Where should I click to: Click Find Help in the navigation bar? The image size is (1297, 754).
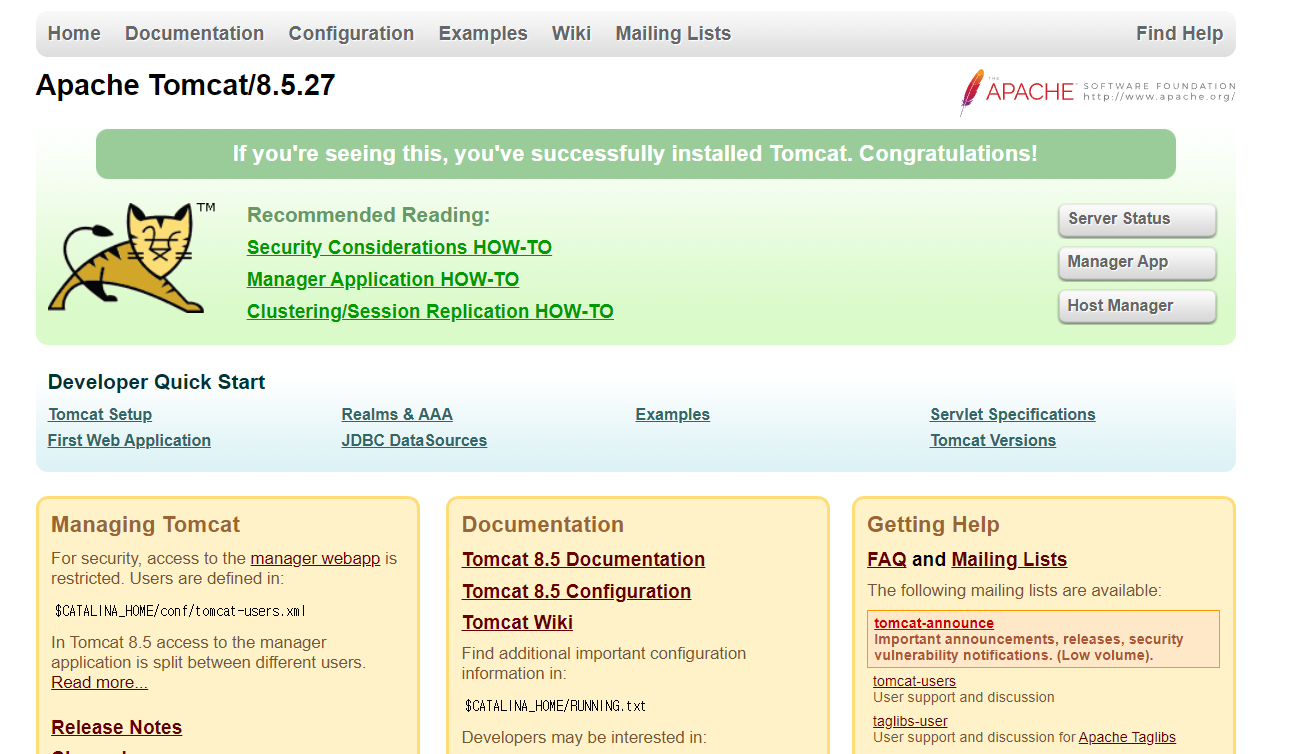coord(1179,33)
